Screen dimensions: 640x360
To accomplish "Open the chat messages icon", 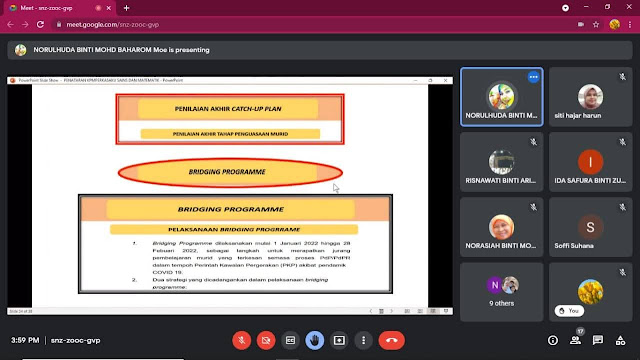I will [598, 340].
